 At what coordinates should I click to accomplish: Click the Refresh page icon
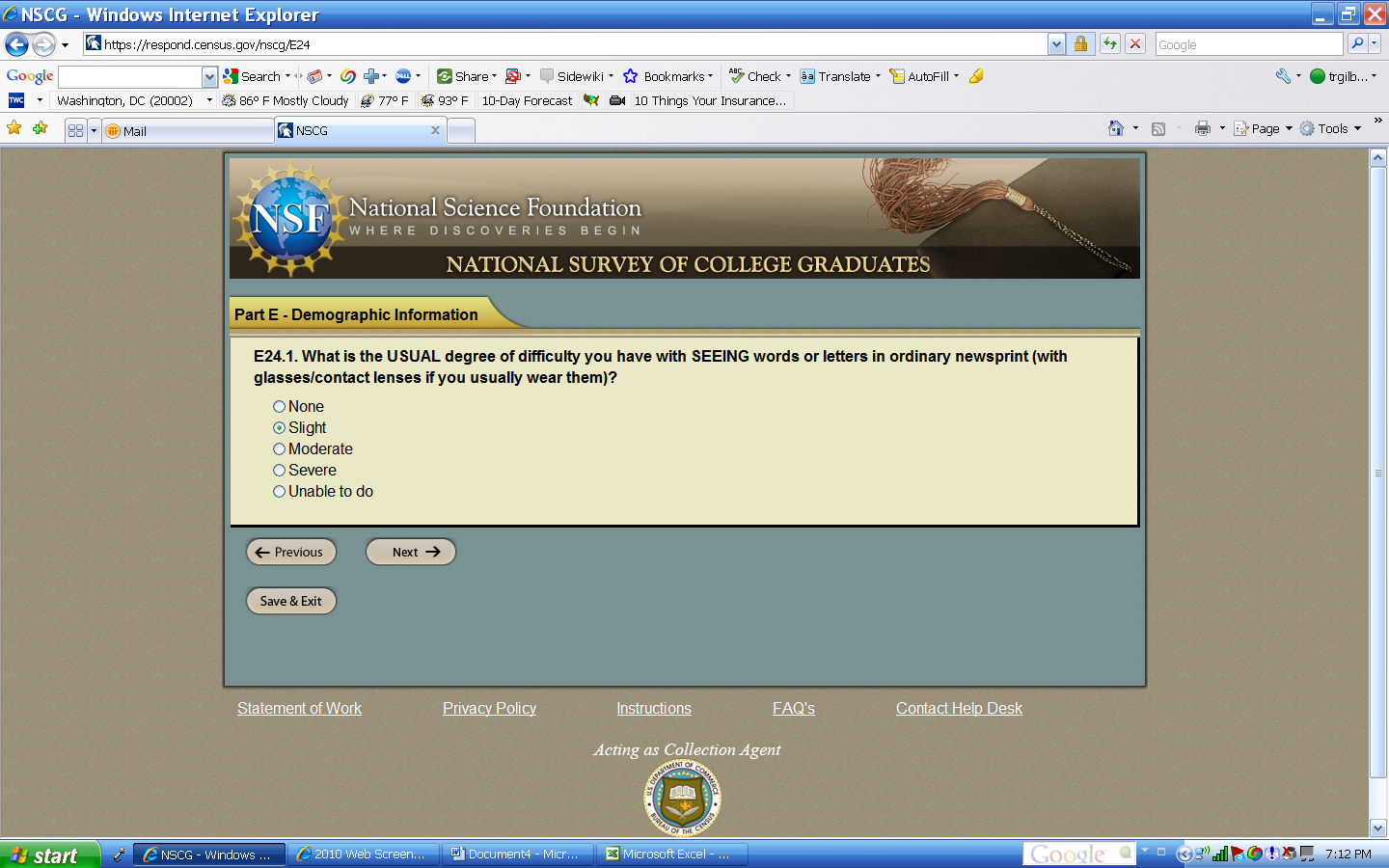tap(1110, 43)
